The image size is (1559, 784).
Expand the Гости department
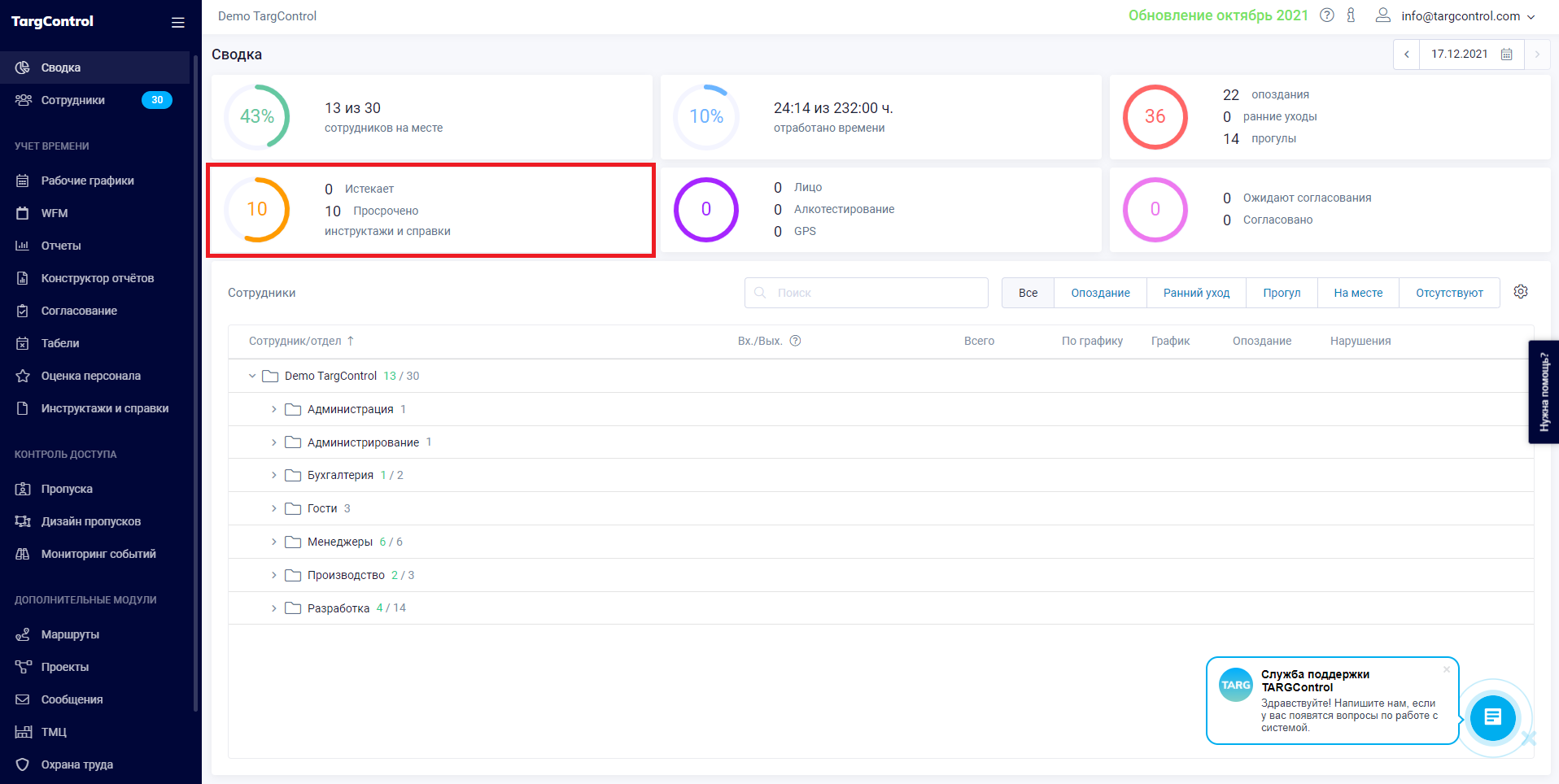tap(274, 508)
